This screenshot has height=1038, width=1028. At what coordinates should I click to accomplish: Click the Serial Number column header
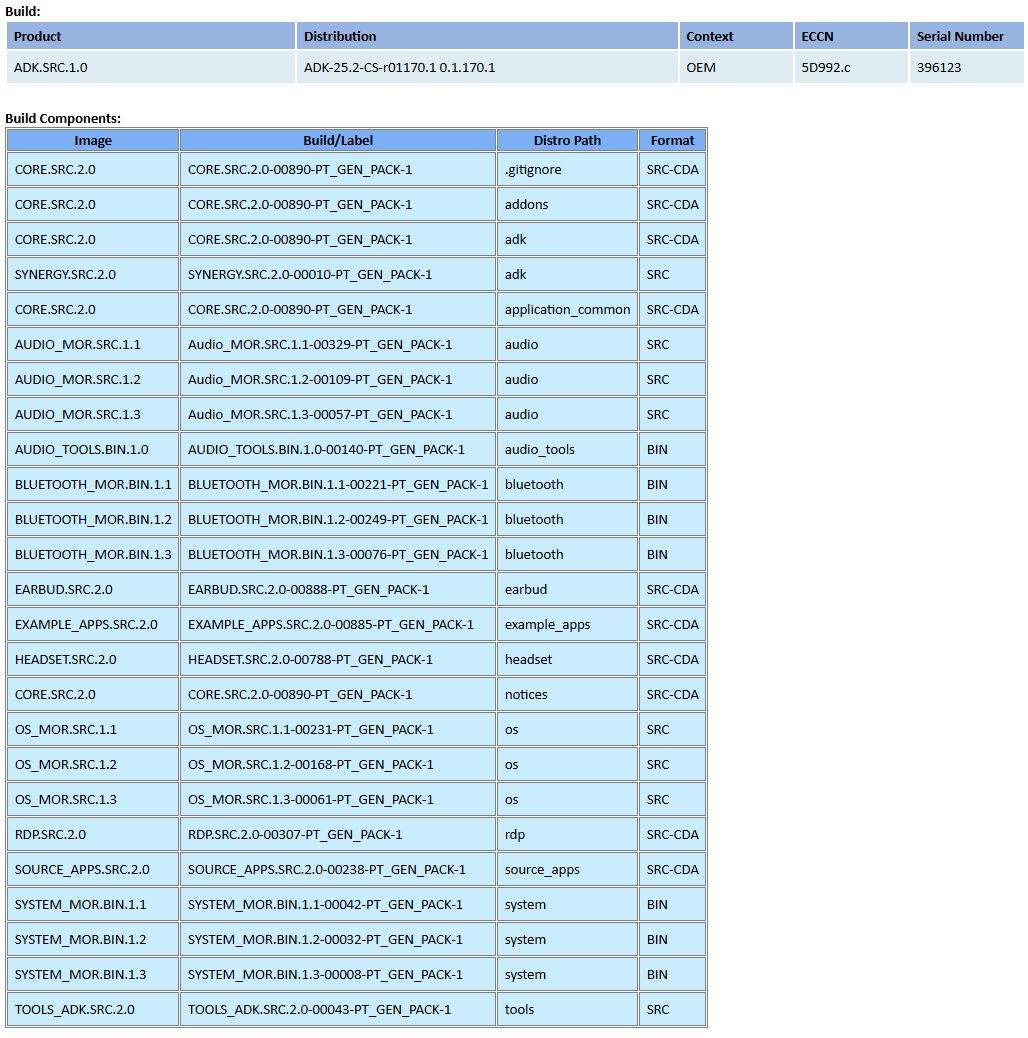coord(960,36)
